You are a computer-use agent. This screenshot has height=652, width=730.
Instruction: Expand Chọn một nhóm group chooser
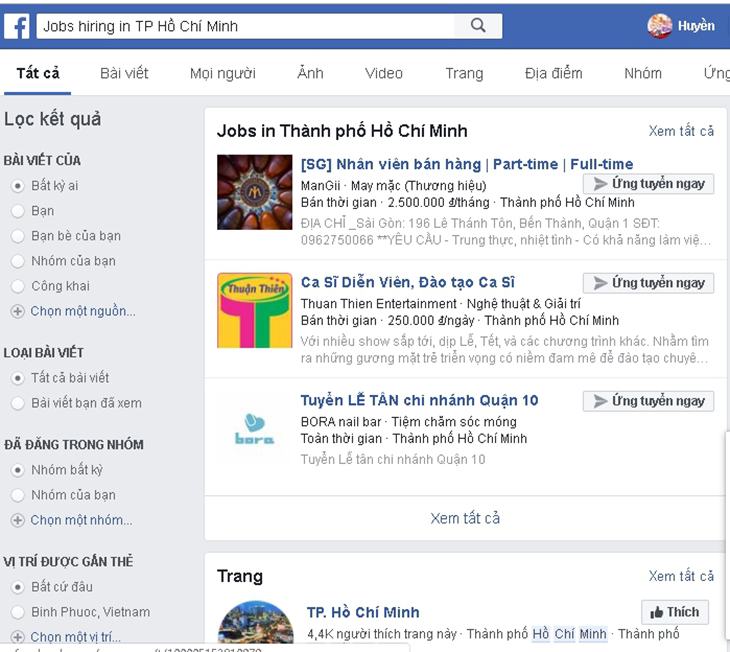81,520
